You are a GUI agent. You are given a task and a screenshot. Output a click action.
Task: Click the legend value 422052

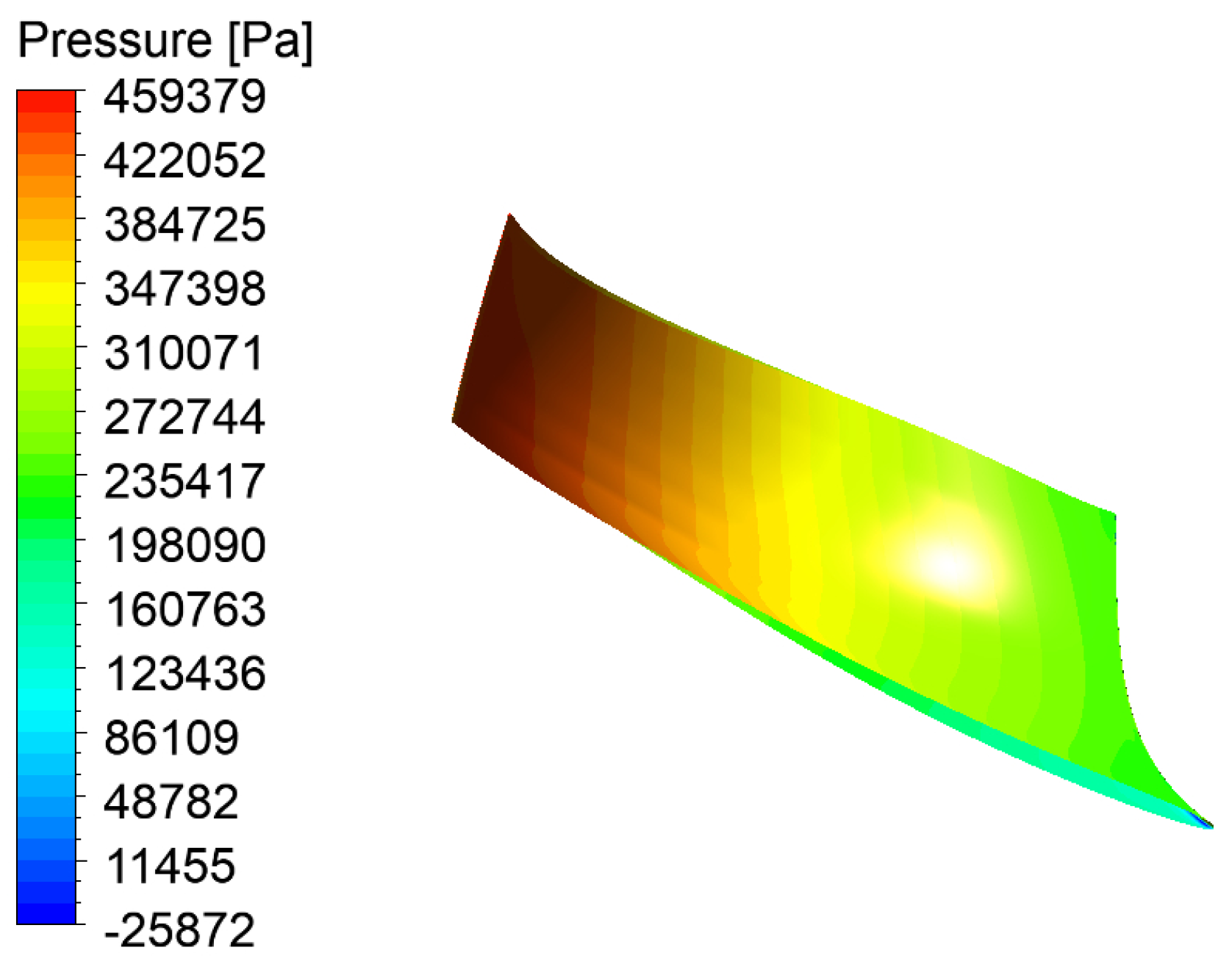(185, 160)
